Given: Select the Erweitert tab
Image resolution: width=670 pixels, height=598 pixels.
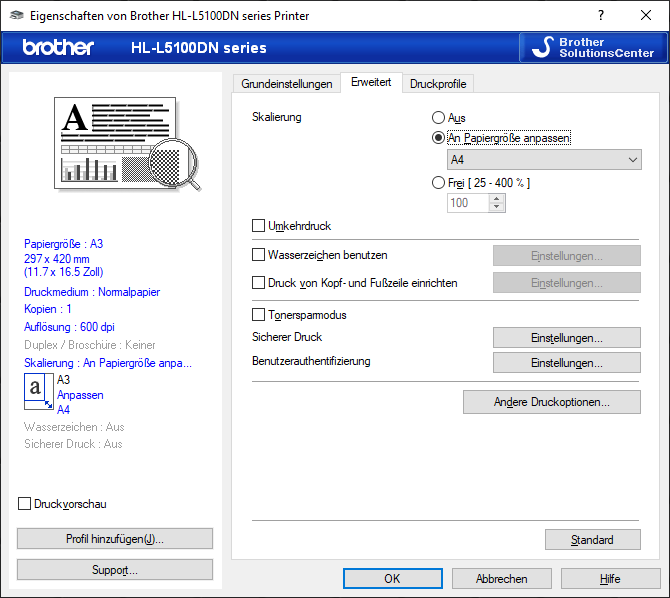Looking at the screenshot, I should (371, 82).
